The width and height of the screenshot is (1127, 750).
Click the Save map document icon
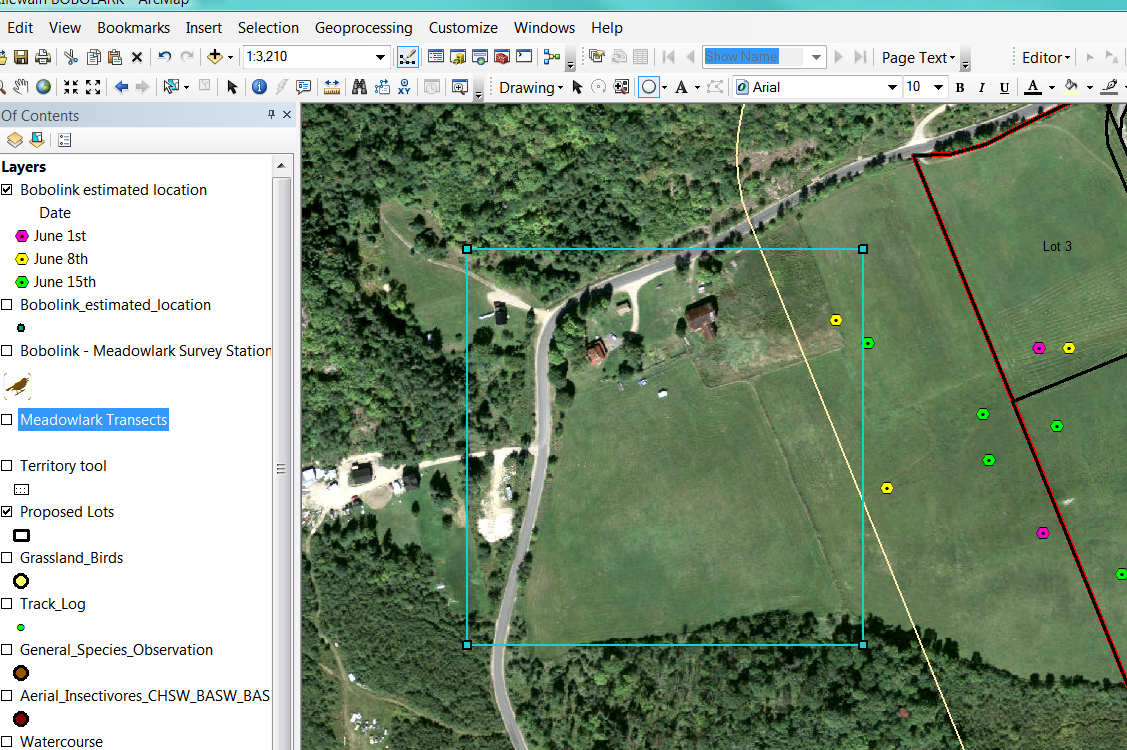[21, 57]
